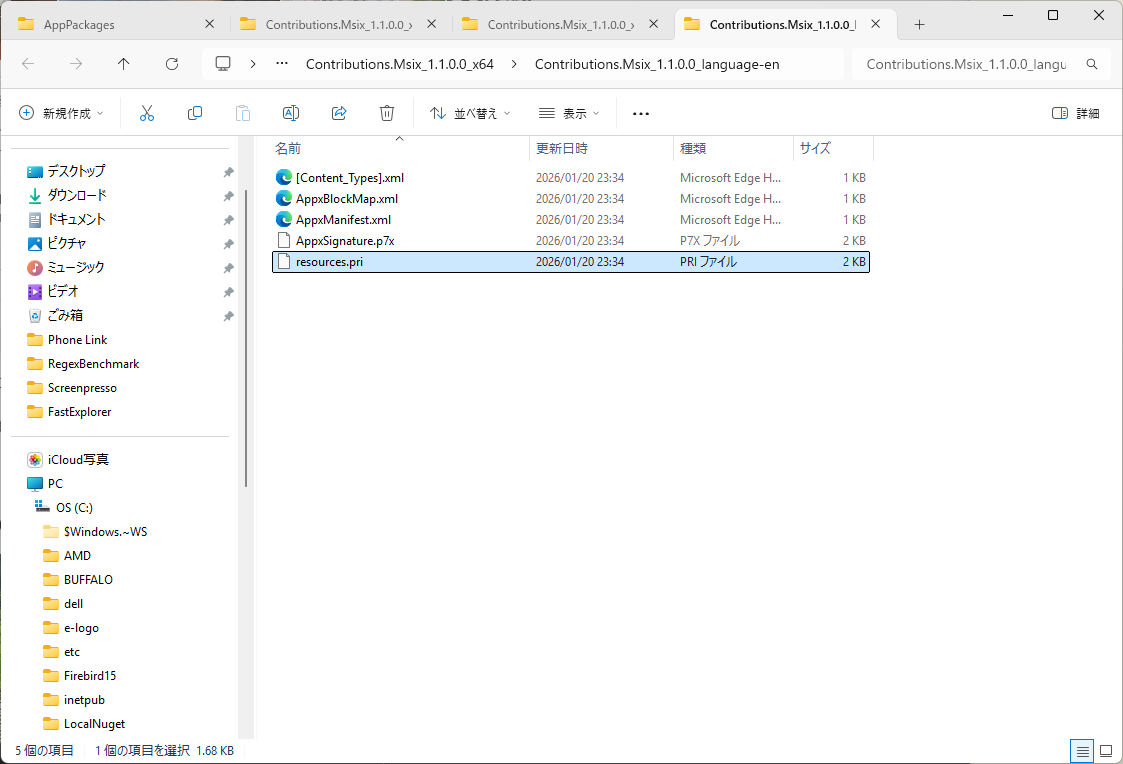Add a new tab with plus button
Screen dimensions: 1123x764
click(x=920, y=24)
